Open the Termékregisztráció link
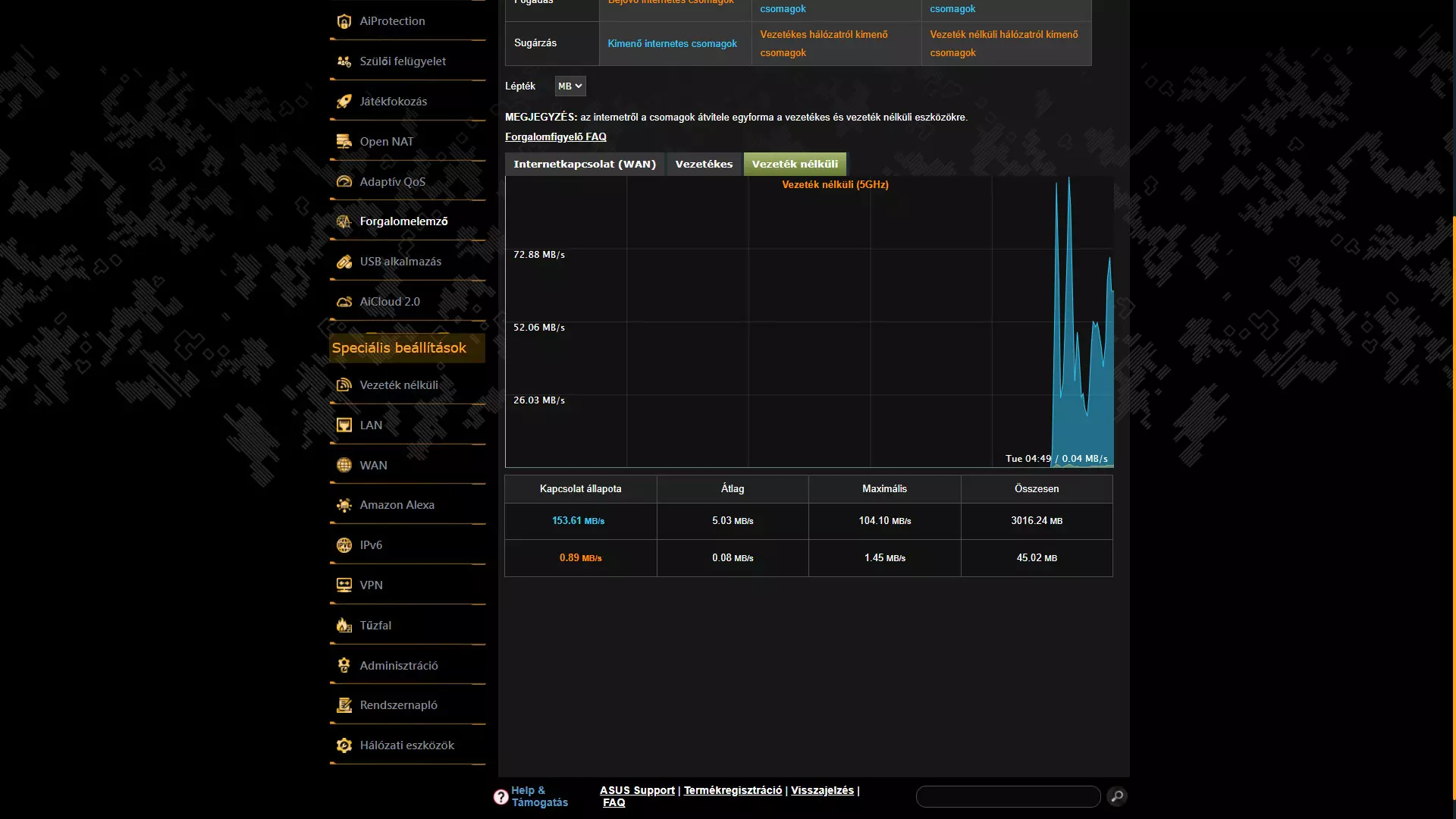The width and height of the screenshot is (1456, 819). click(733, 790)
